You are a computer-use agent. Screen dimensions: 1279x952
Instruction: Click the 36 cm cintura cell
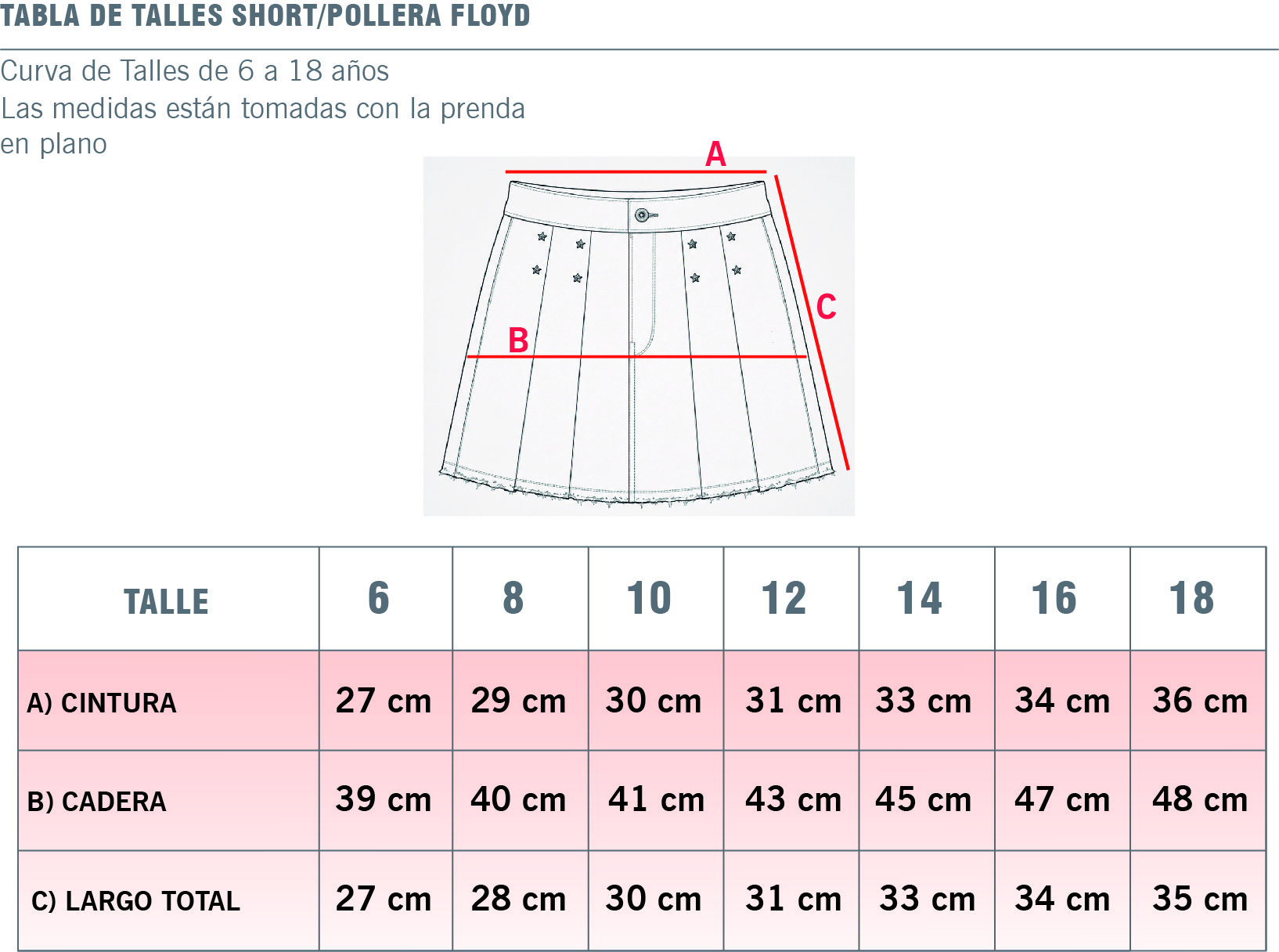pyautogui.click(x=1198, y=701)
